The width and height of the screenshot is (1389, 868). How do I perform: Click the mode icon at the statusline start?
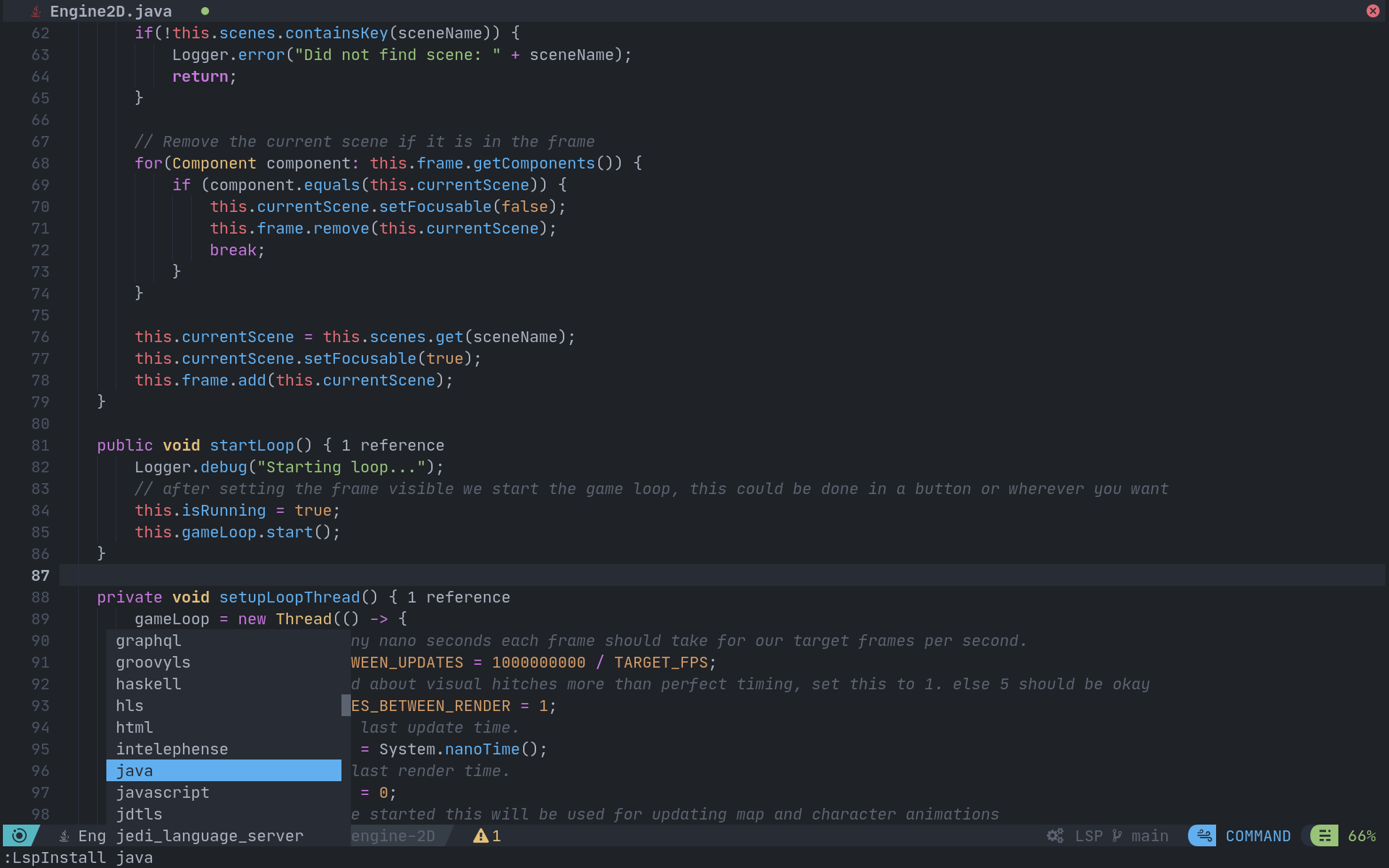(x=20, y=835)
